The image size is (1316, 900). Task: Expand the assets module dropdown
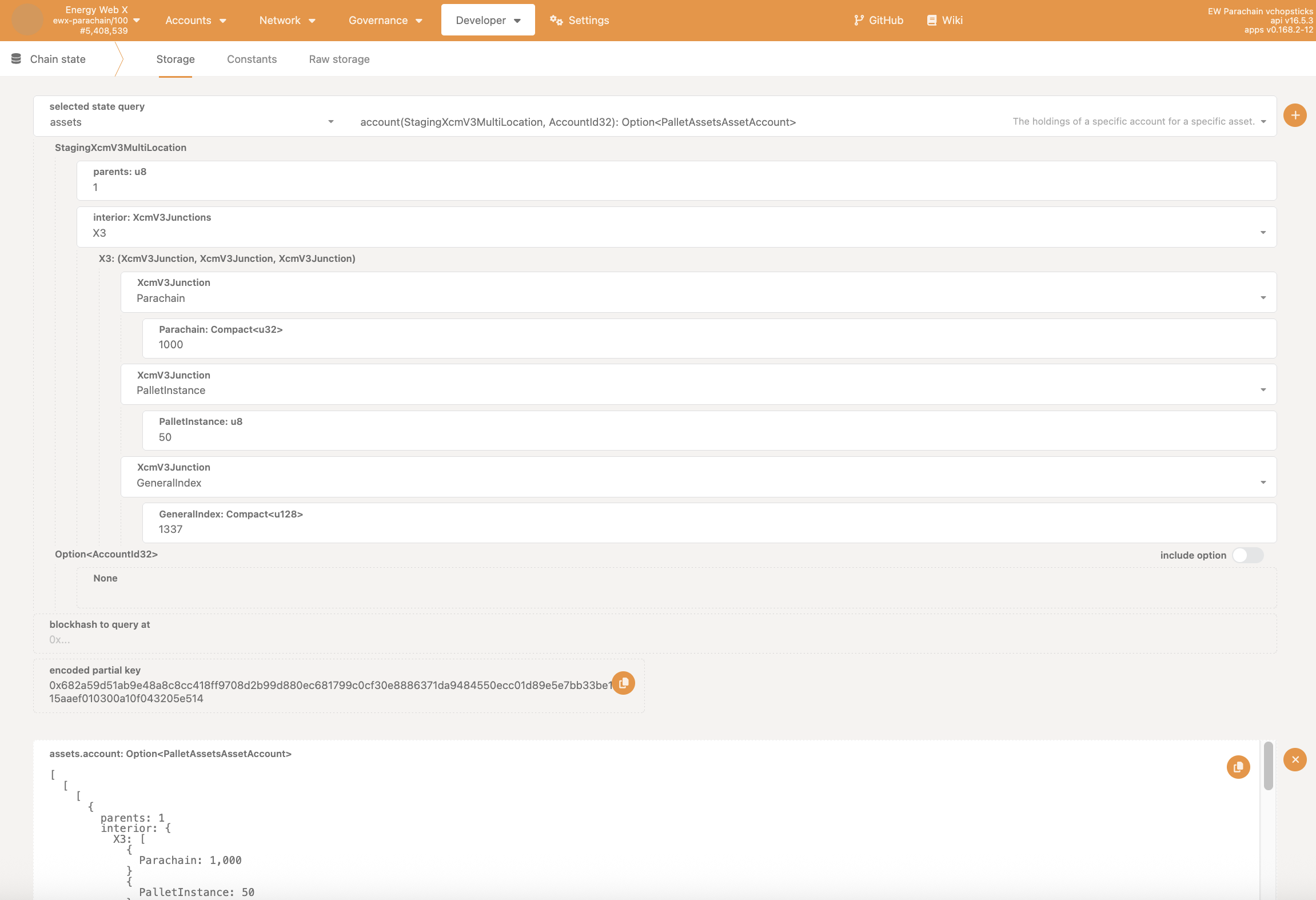pyautogui.click(x=330, y=122)
